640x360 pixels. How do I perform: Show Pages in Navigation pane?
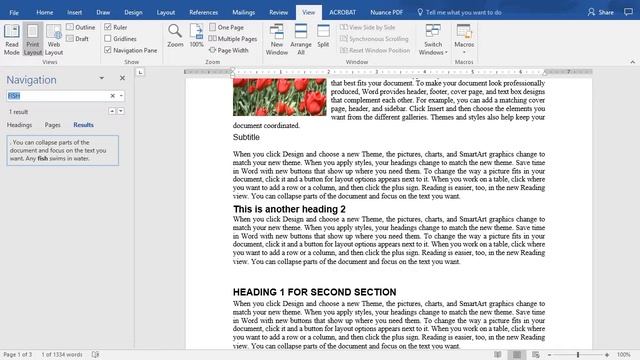[53, 125]
